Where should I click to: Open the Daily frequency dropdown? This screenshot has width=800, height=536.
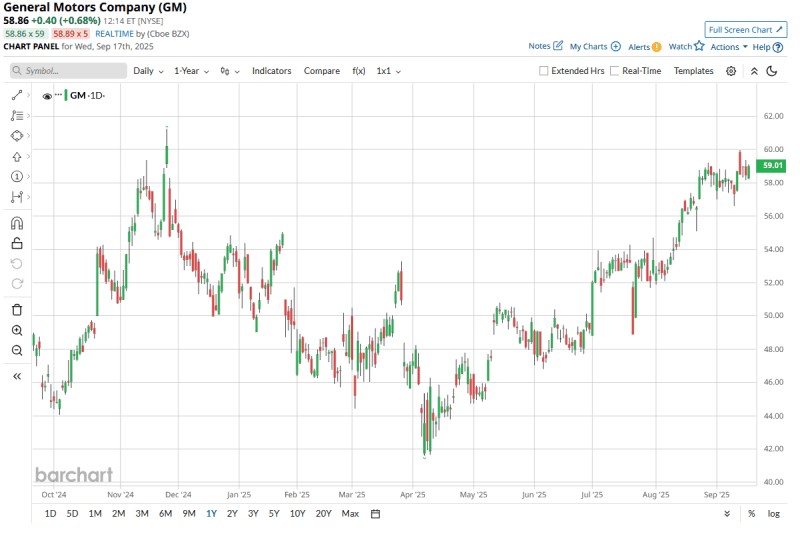[148, 71]
